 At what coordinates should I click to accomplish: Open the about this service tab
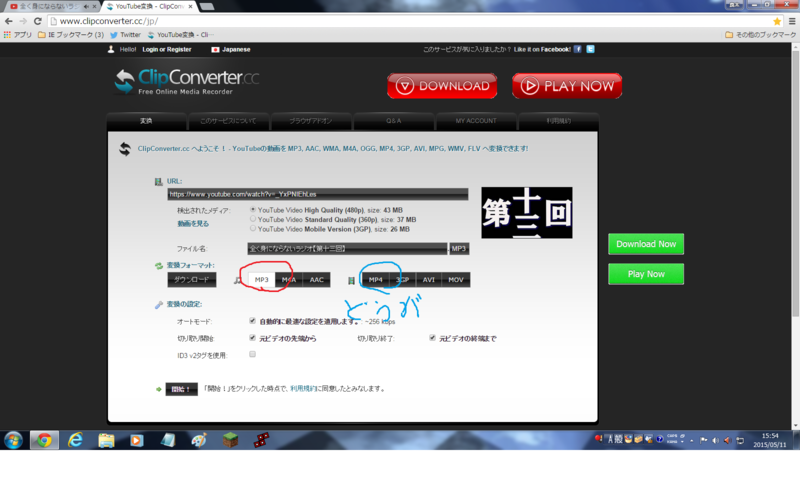(x=228, y=121)
